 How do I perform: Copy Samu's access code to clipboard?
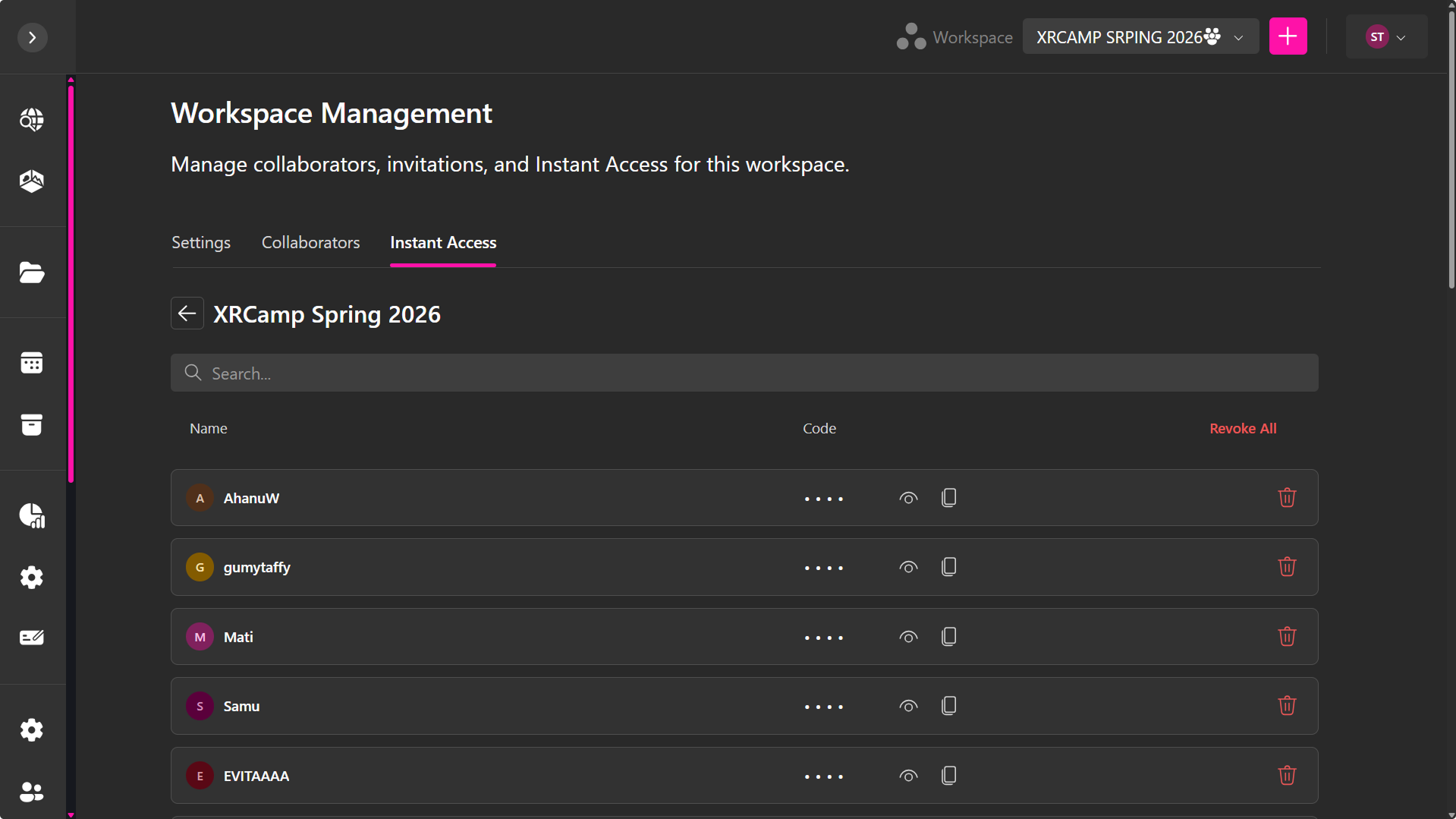(x=948, y=706)
